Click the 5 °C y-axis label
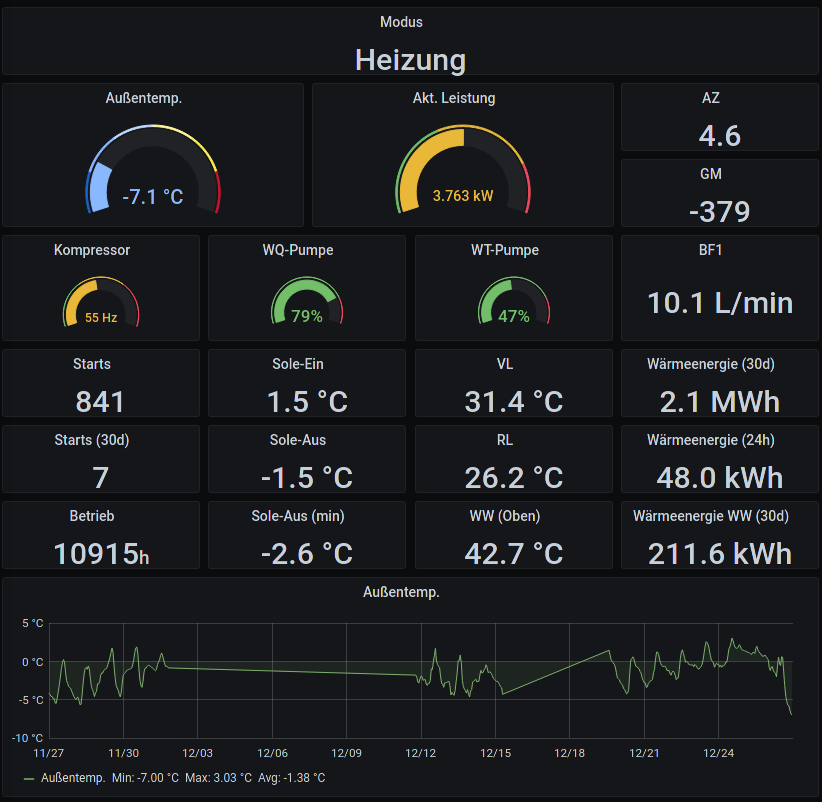Viewport: 822px width, 802px height. [x=33, y=623]
